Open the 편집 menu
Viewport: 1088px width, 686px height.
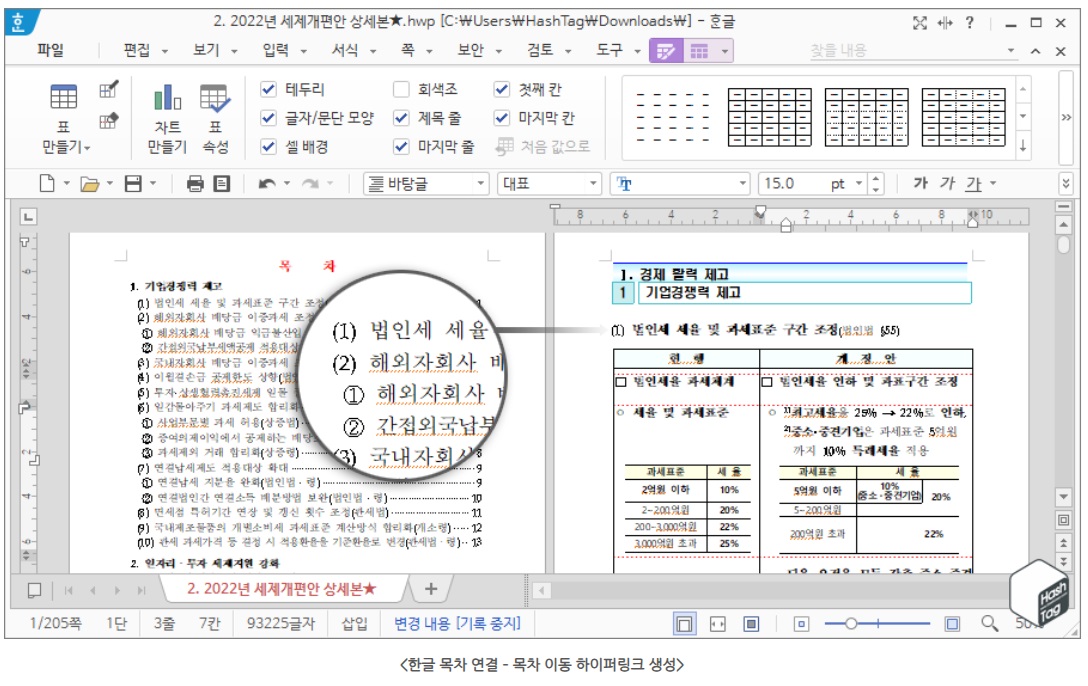(x=137, y=50)
